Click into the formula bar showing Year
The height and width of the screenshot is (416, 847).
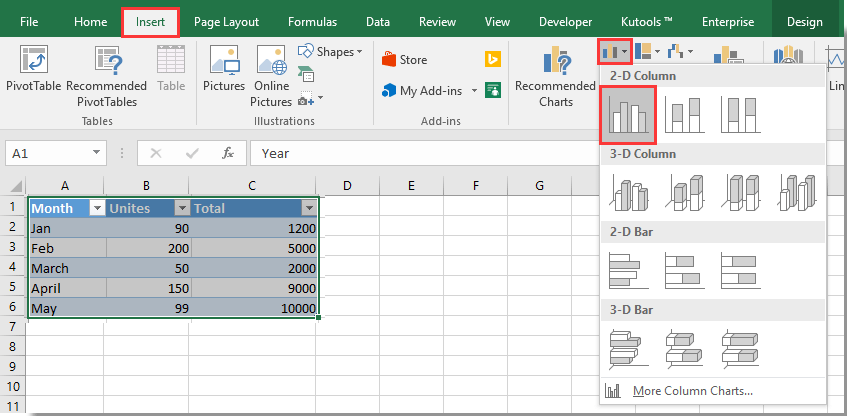click(x=420, y=153)
